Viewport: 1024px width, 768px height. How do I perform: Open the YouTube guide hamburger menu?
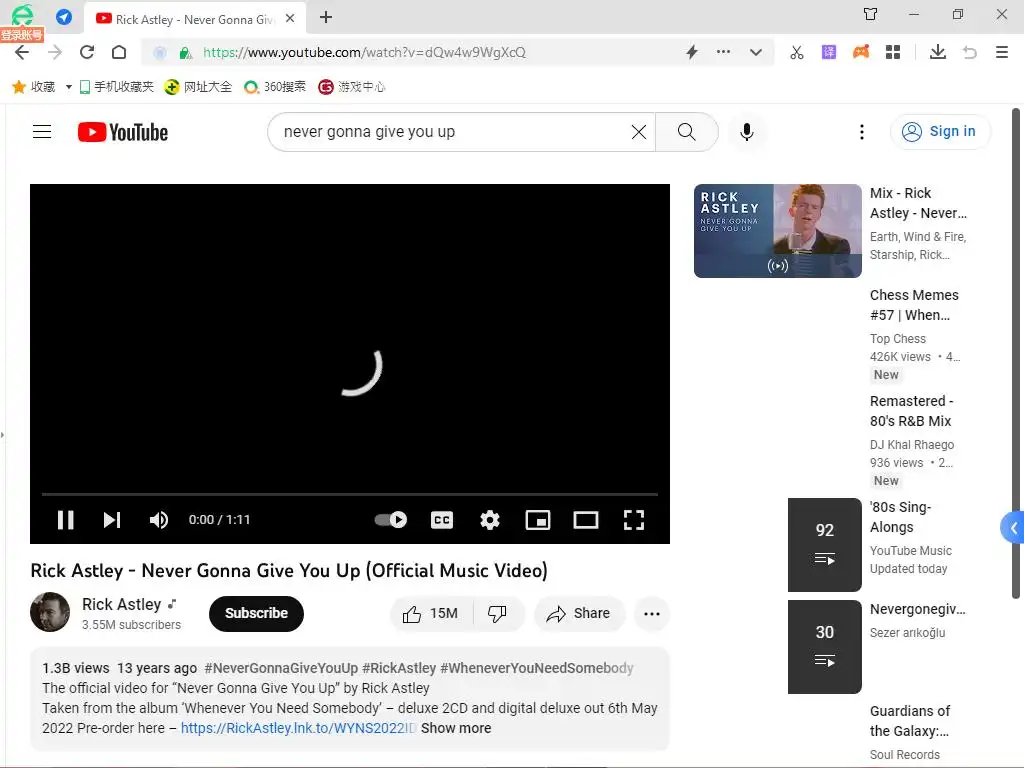click(x=42, y=132)
